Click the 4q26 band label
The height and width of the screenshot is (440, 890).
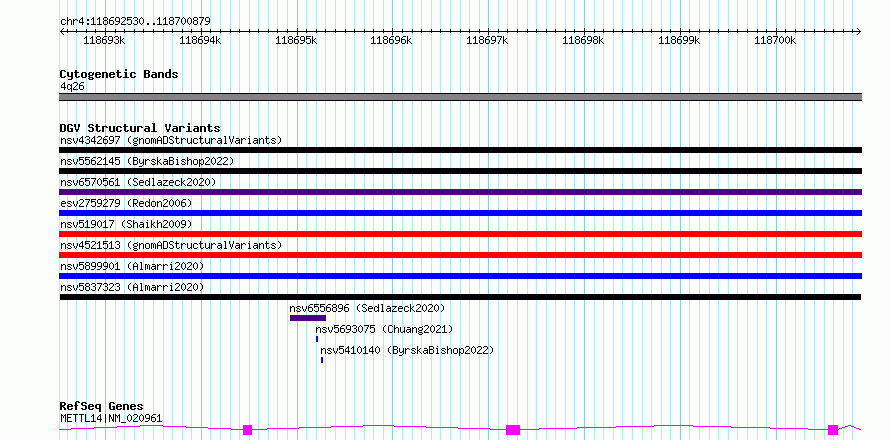tap(72, 86)
